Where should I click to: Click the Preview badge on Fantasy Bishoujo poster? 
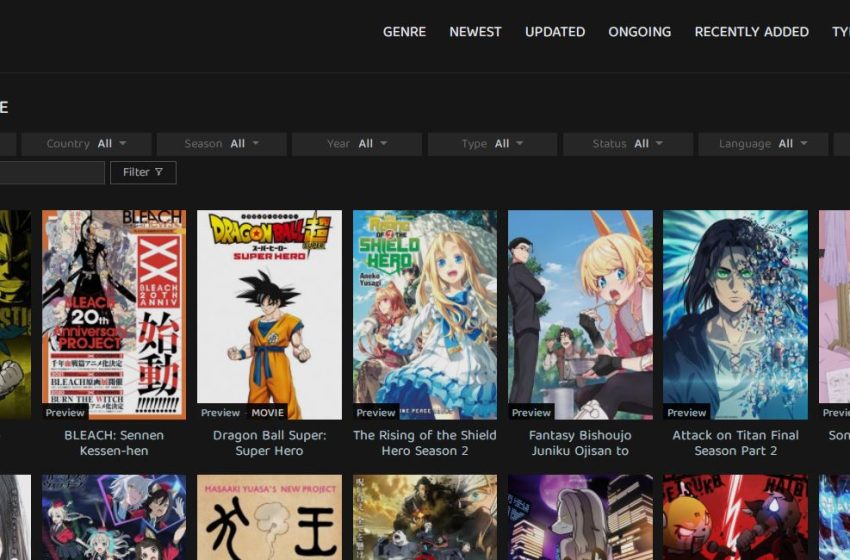[531, 413]
